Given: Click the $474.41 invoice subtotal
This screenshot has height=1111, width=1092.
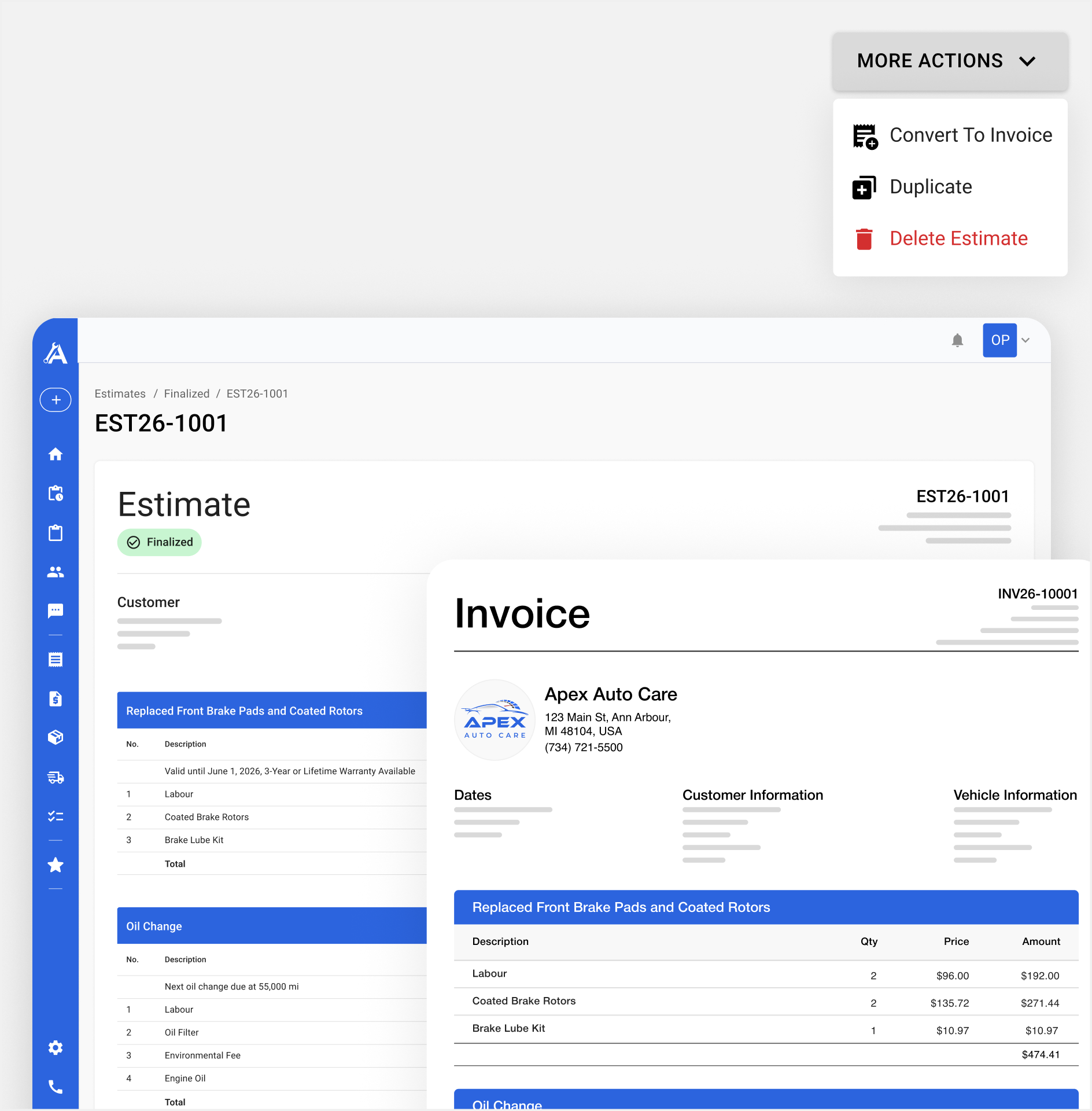Looking at the screenshot, I should 1041,1055.
